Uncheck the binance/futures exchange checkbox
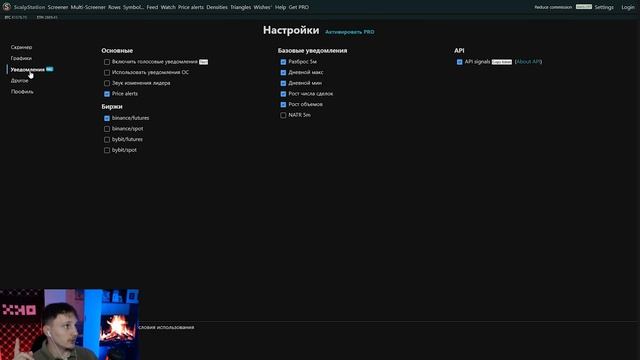This screenshot has width=640, height=360. point(107,118)
